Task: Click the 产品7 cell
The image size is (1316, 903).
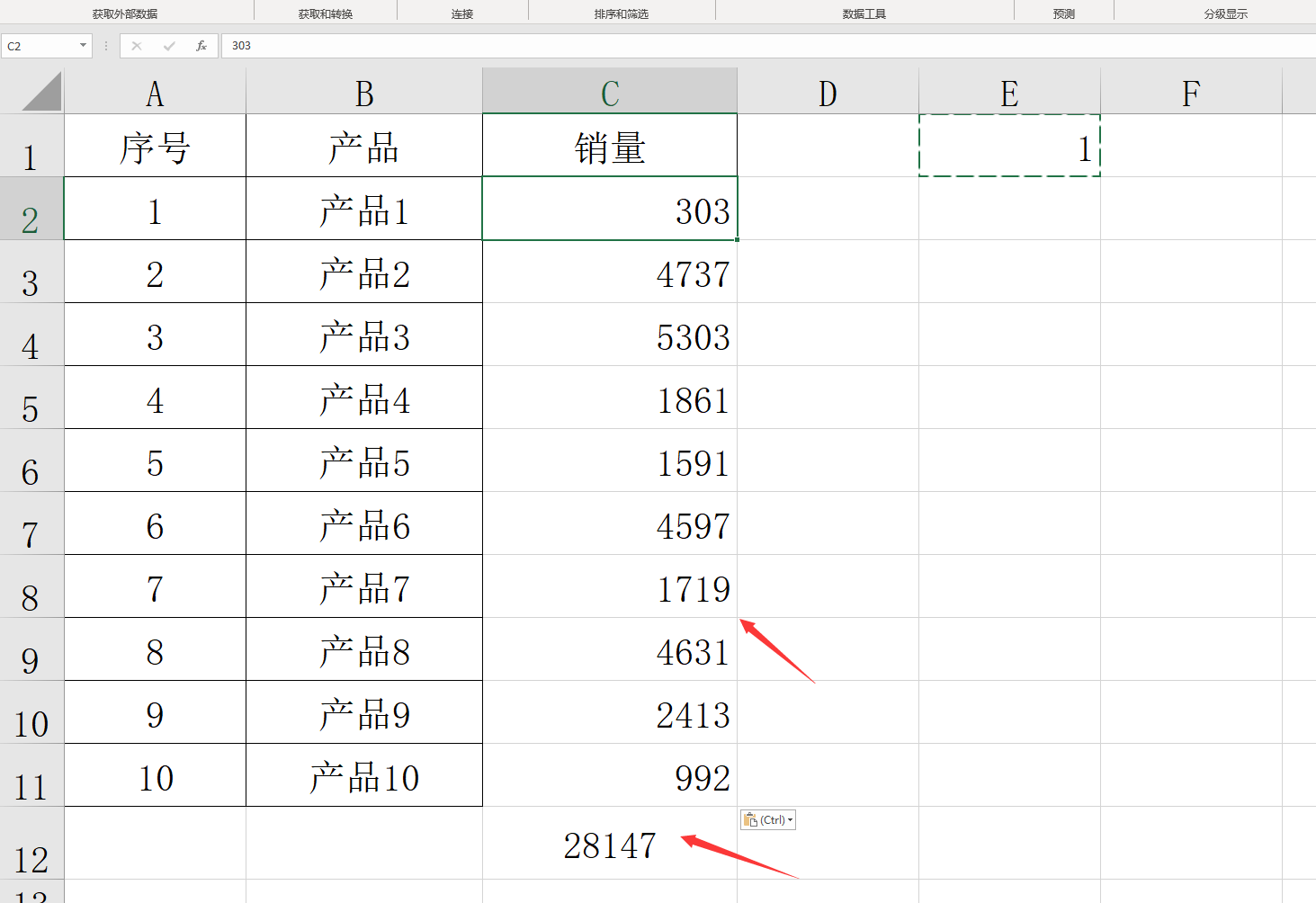Action: [364, 586]
